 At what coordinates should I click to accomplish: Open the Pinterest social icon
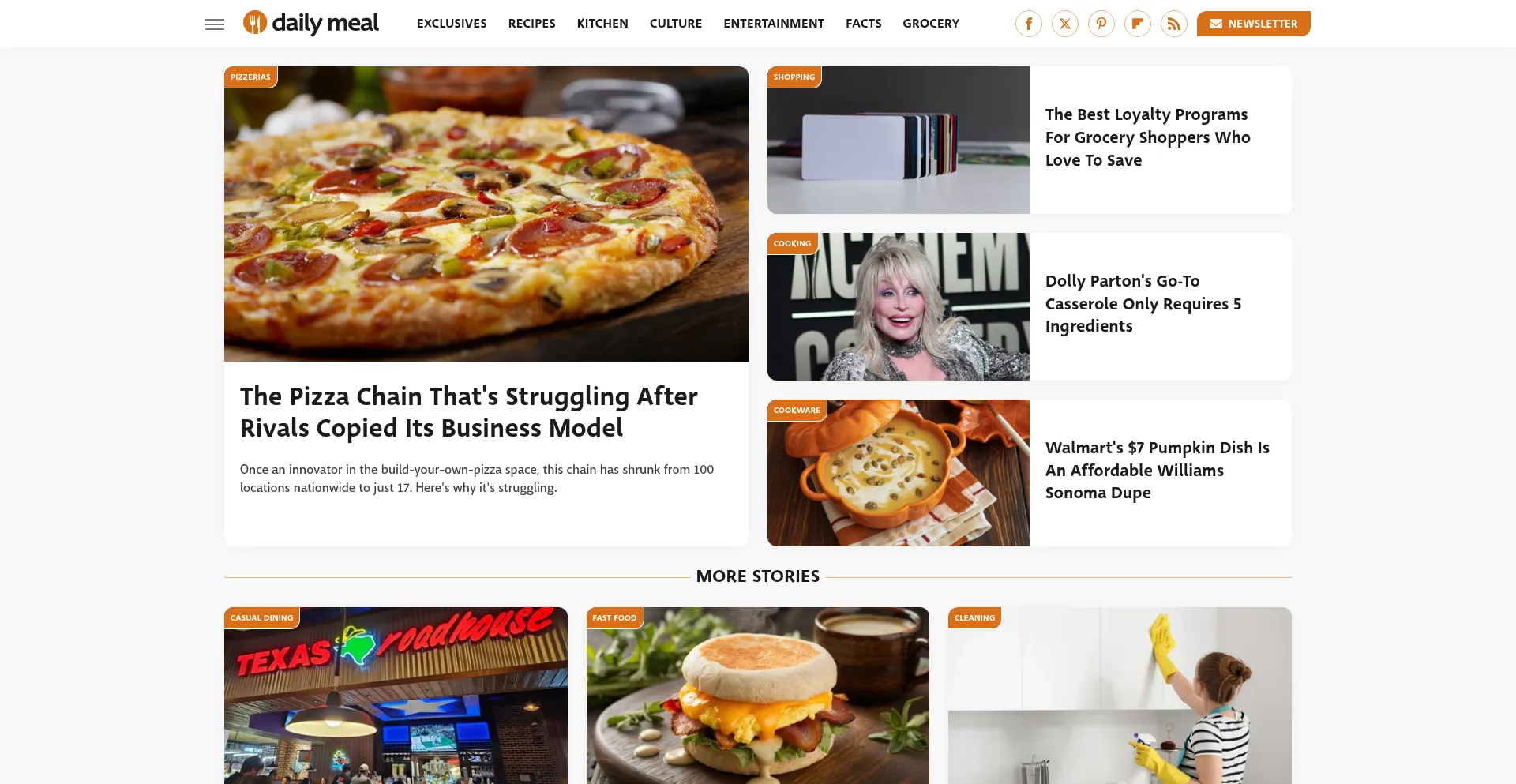click(1101, 24)
